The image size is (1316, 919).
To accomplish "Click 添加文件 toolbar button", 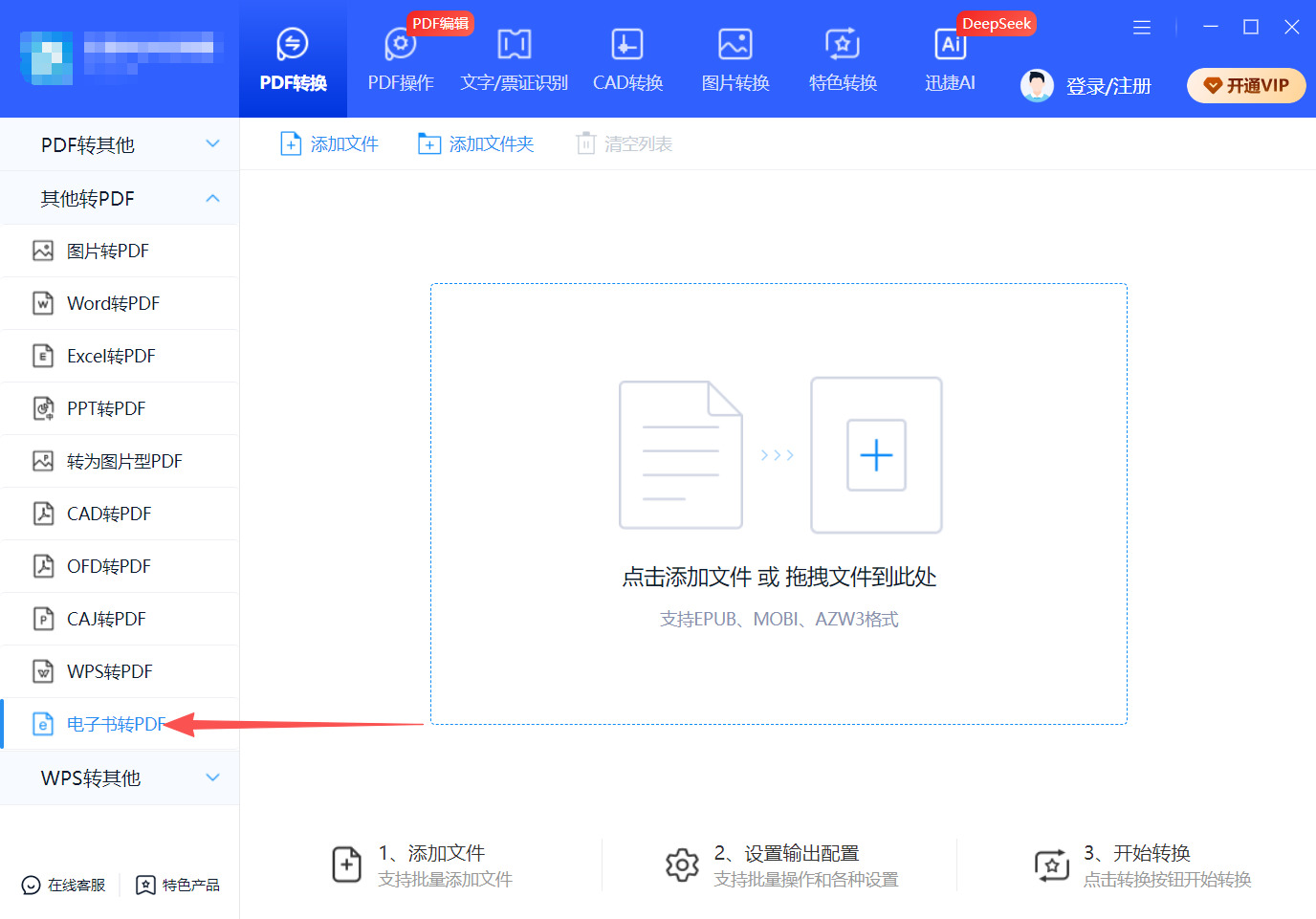I will click(x=329, y=143).
